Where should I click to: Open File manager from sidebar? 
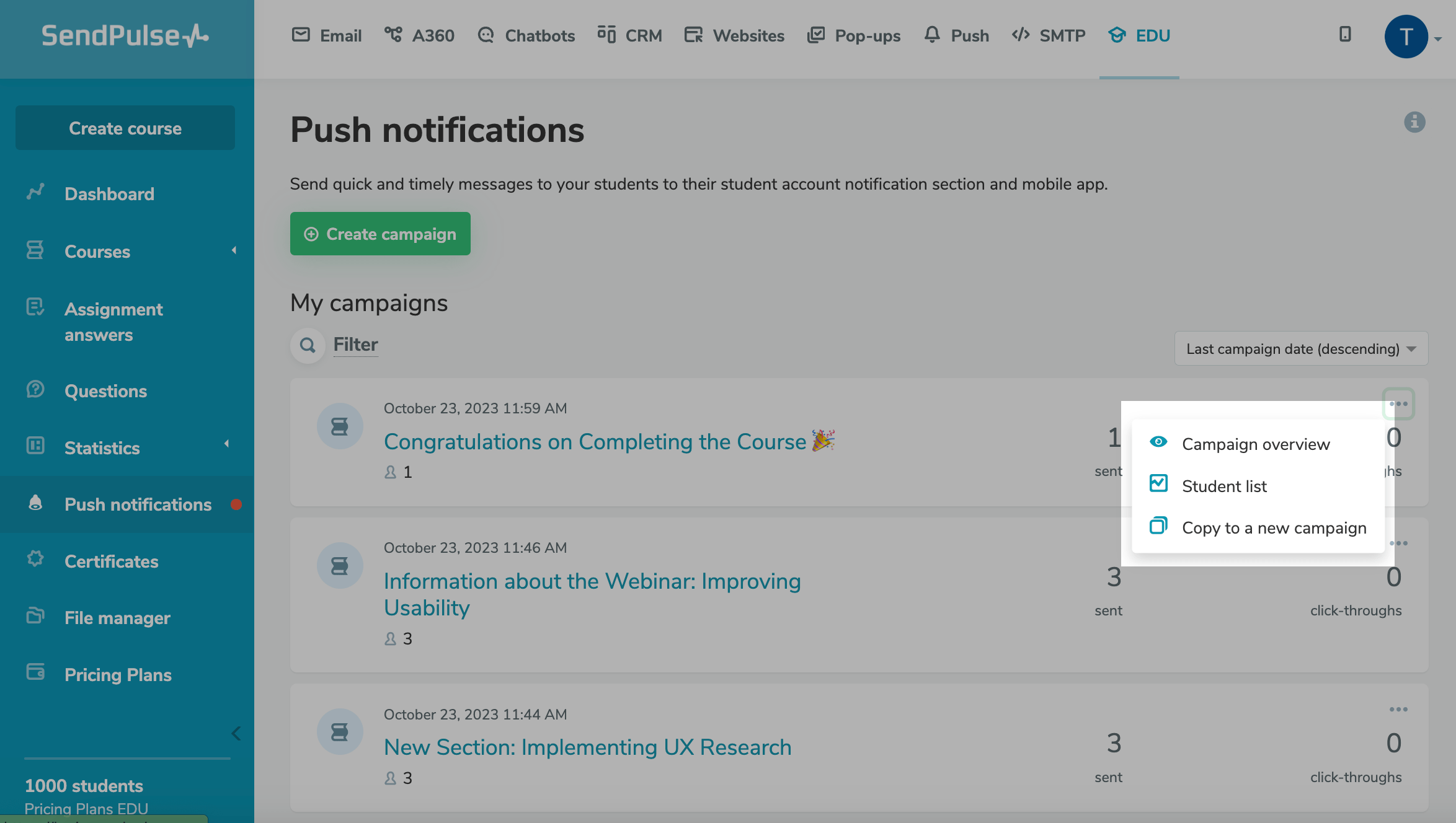117,618
